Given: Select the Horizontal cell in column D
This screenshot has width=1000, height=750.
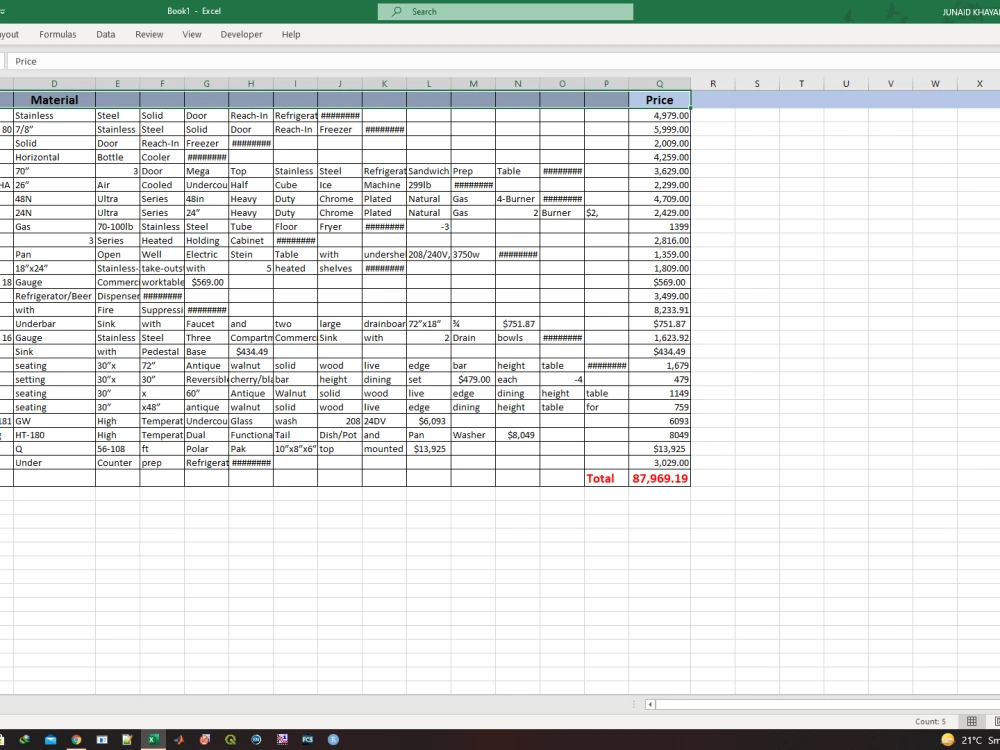Looking at the screenshot, I should 54,157.
